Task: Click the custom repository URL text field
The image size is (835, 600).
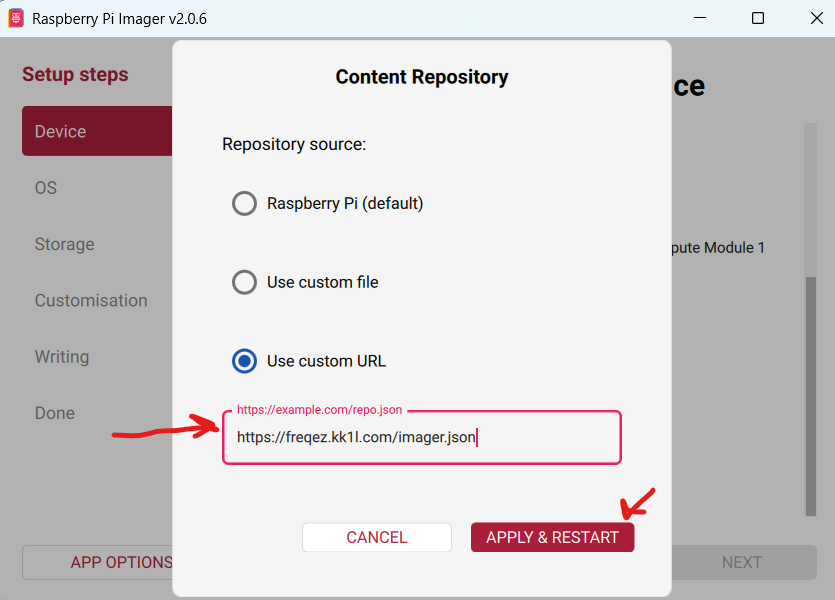Action: (421, 437)
